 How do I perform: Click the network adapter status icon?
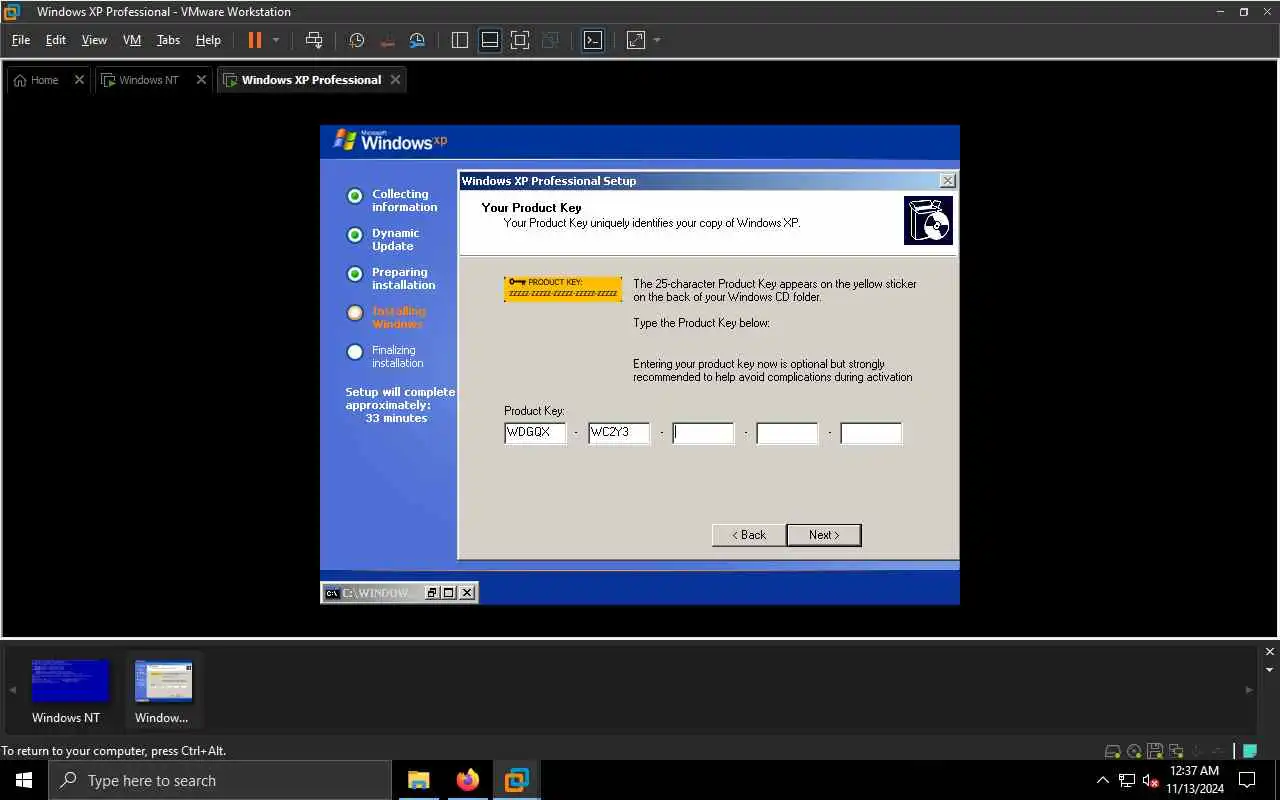(1176, 751)
